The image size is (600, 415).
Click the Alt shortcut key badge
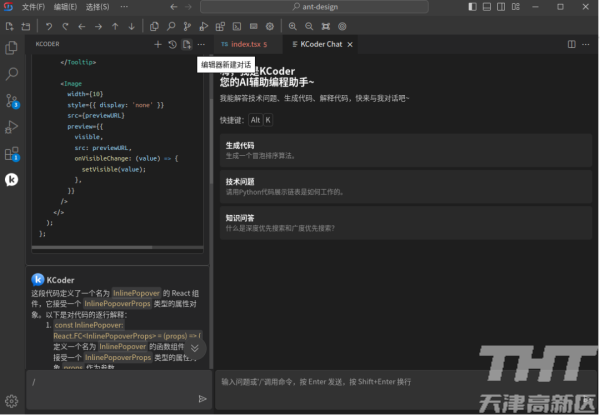(255, 120)
